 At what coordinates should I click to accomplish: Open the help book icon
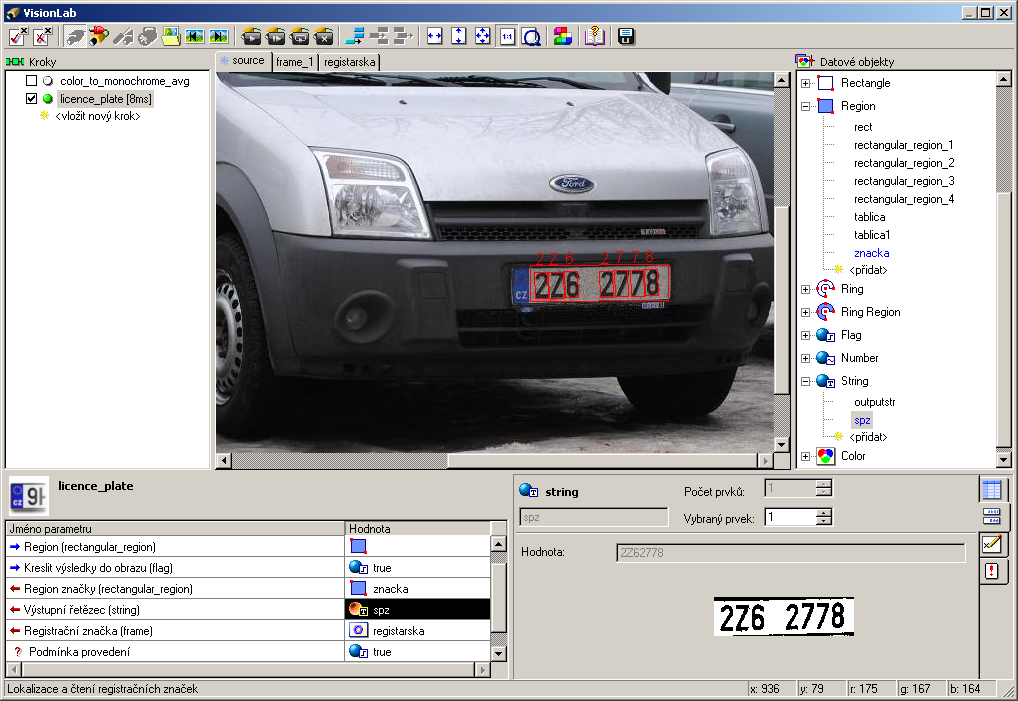click(x=595, y=37)
